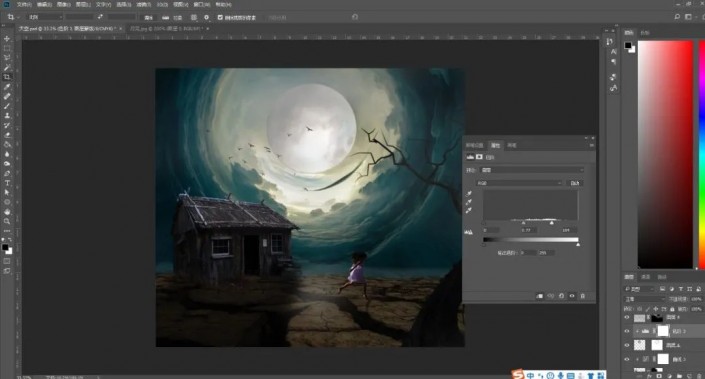Hide the Curves 3 adjustment layer
The image size is (705, 379).
coord(627,359)
